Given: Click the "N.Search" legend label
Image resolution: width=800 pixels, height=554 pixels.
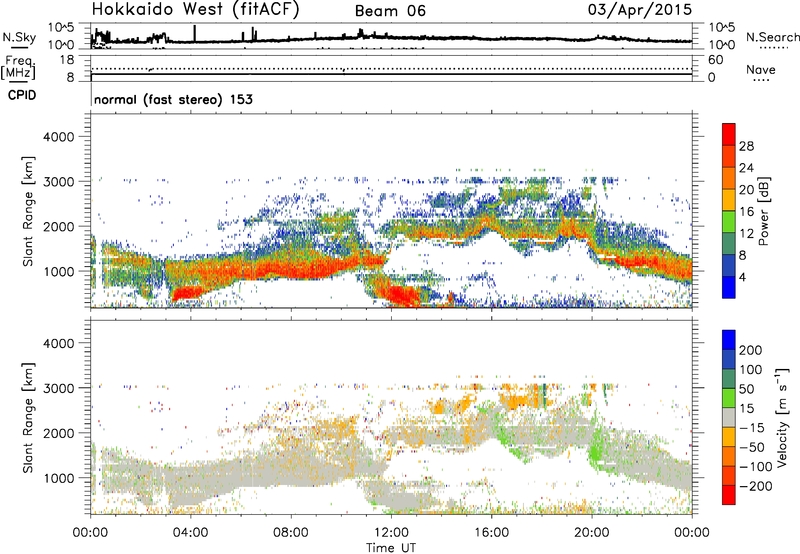Looking at the screenshot, I should (x=772, y=37).
